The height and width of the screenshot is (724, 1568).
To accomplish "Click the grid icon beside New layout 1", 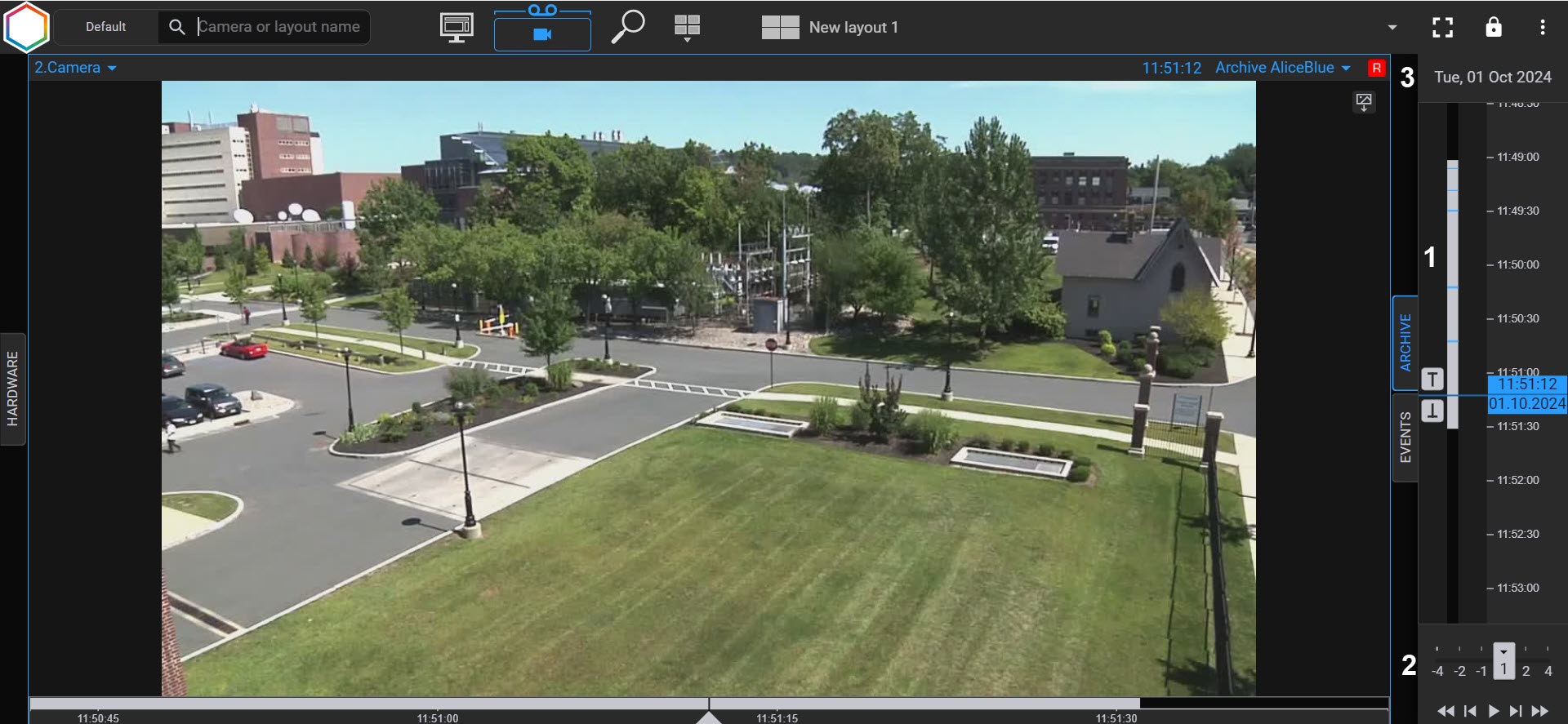I will point(780,27).
